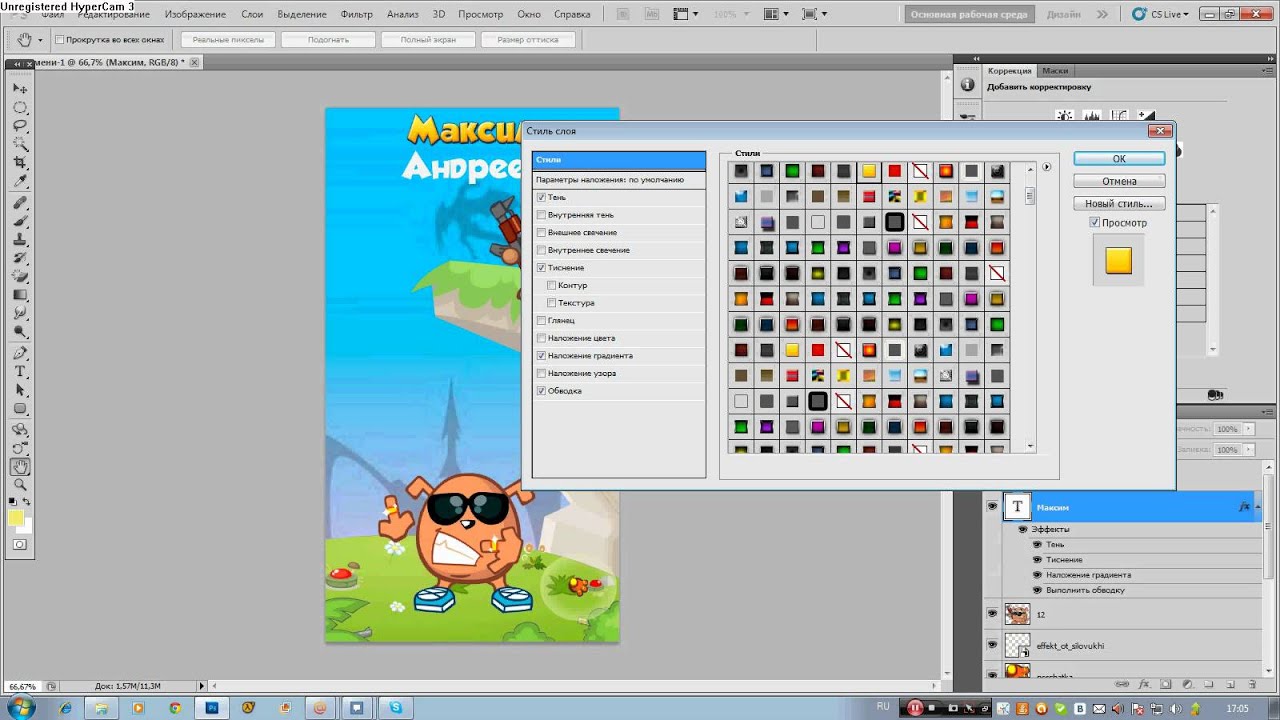Open Skype from the taskbar

click(396, 708)
